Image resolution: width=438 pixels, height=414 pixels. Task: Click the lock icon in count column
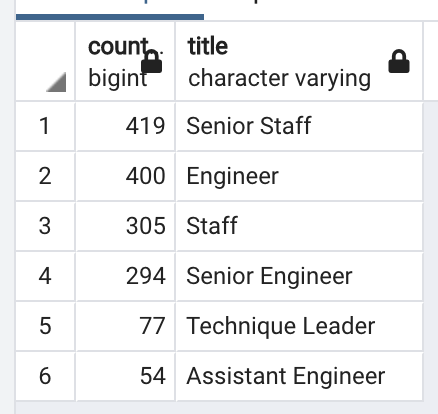click(152, 61)
